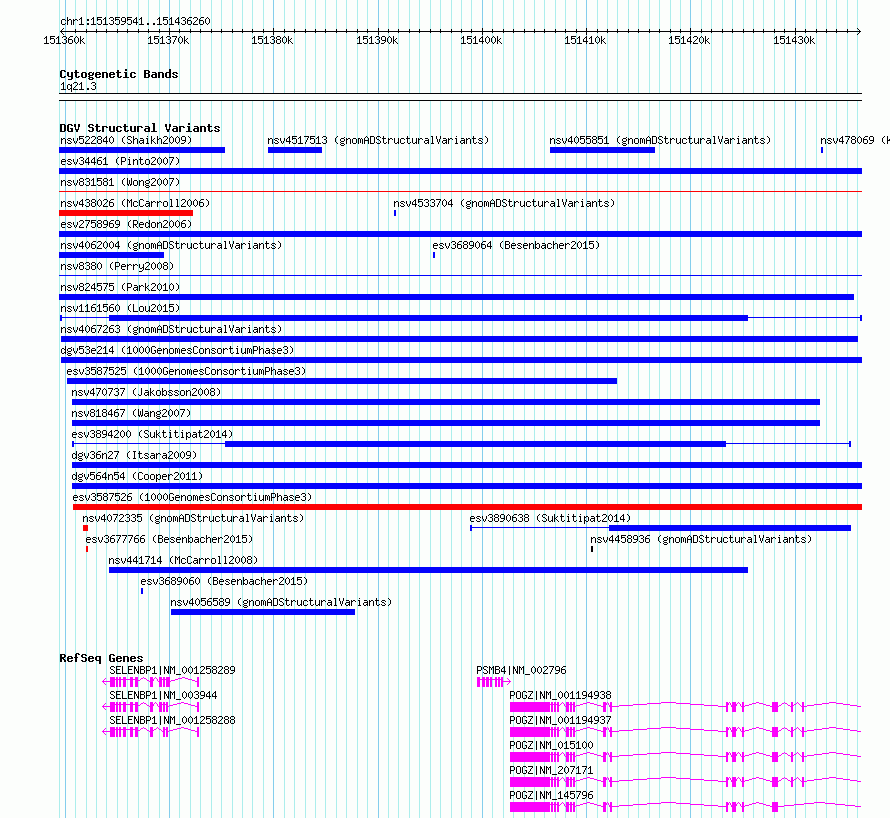
Task: Open nsv831581 (Wong2007) variant
Action: (x=120, y=182)
